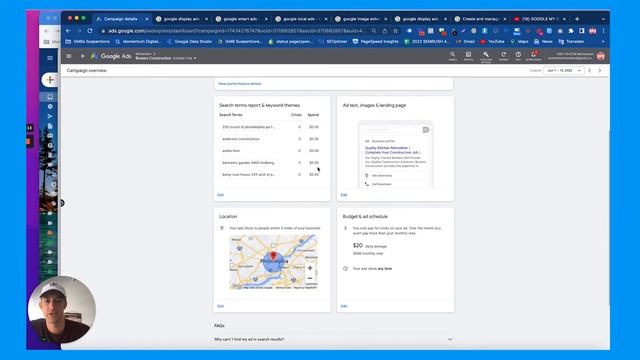This screenshot has width=640, height=360.
Task: Zoom in on the location map
Action: click(310, 268)
